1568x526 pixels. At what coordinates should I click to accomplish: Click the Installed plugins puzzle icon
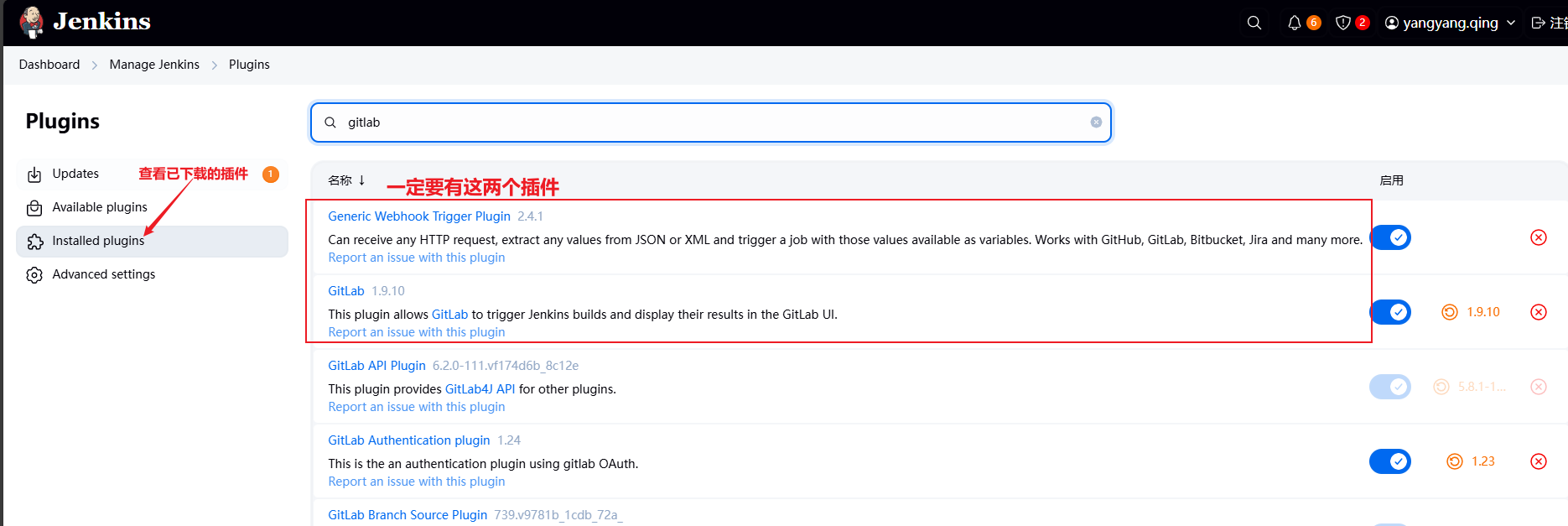coord(34,242)
